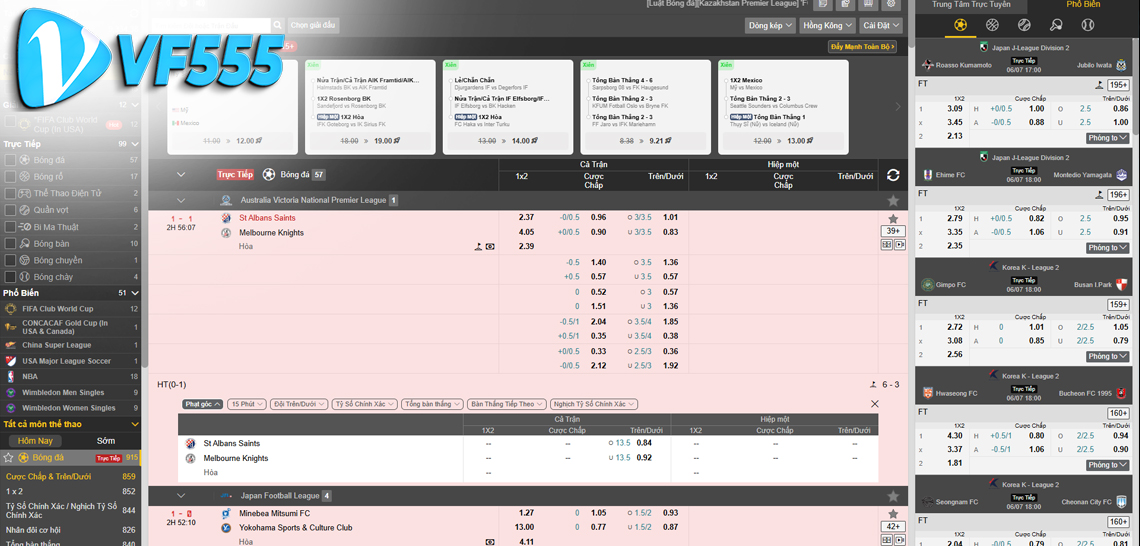Screen dimensions: 1140x546
Task: Tick the Bóng chuyền checkbox
Action: coord(10,260)
